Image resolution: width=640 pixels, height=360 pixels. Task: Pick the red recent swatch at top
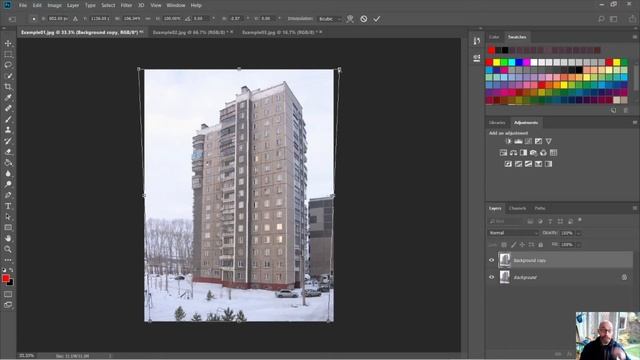(491, 50)
